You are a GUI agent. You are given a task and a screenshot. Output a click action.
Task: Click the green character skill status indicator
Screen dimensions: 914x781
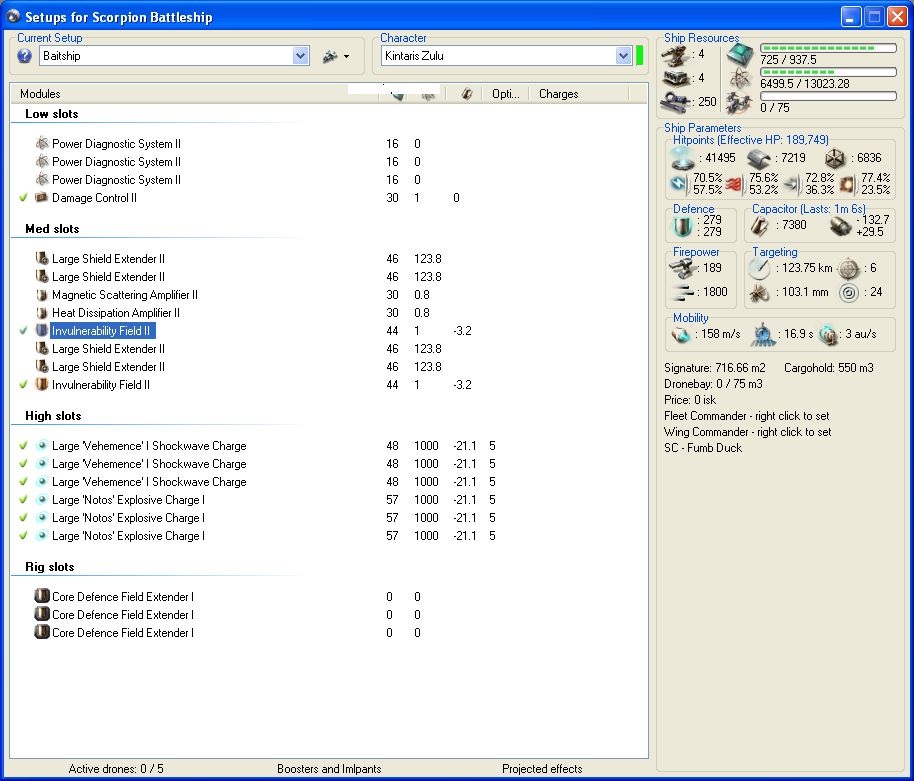[639, 56]
